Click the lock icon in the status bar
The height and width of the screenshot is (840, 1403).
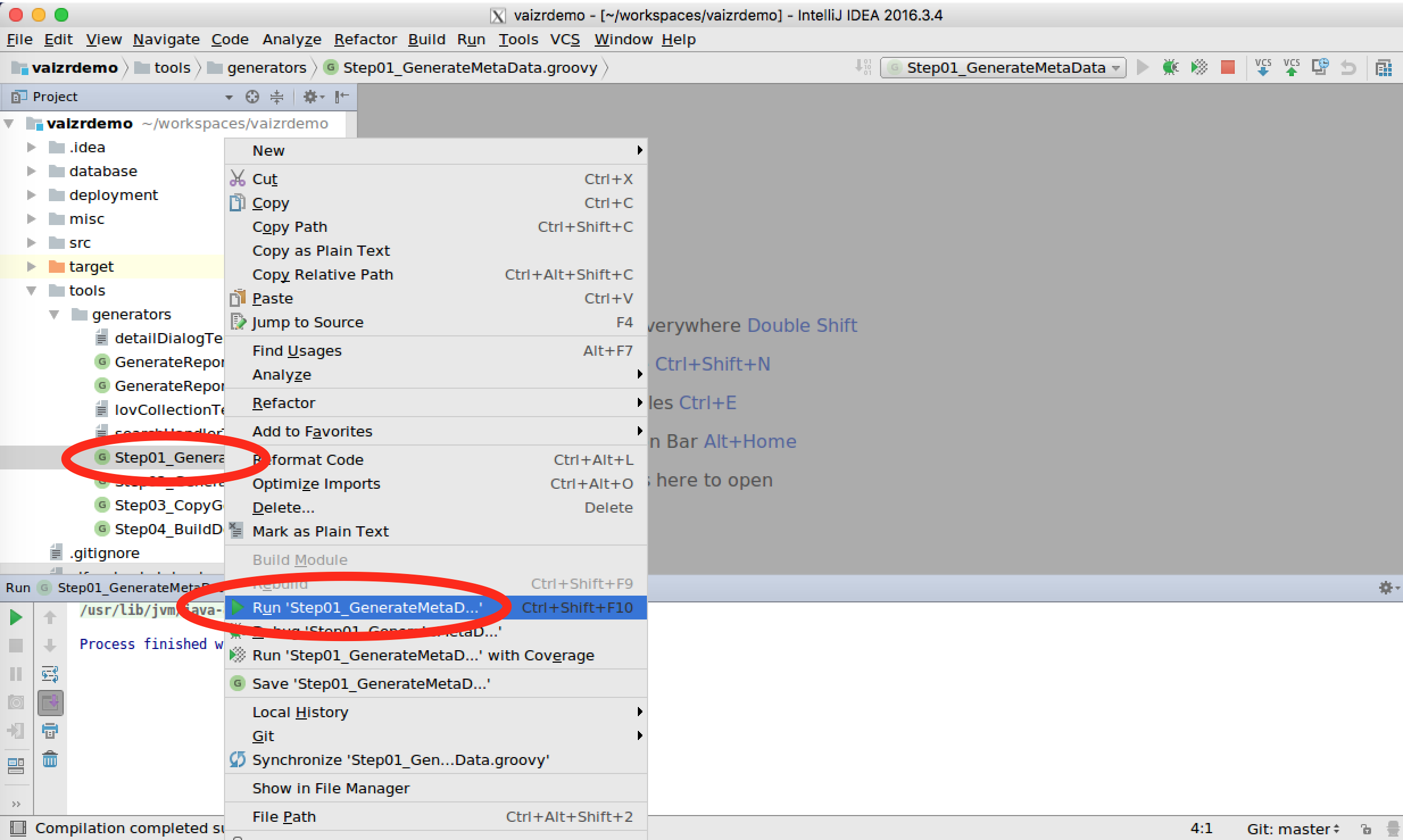click(1367, 829)
